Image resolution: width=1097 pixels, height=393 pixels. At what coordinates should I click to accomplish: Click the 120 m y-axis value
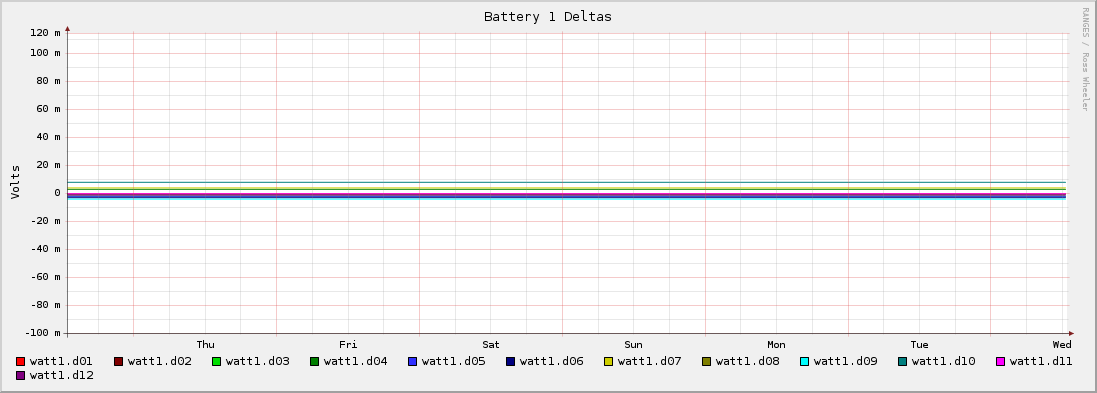point(45,33)
